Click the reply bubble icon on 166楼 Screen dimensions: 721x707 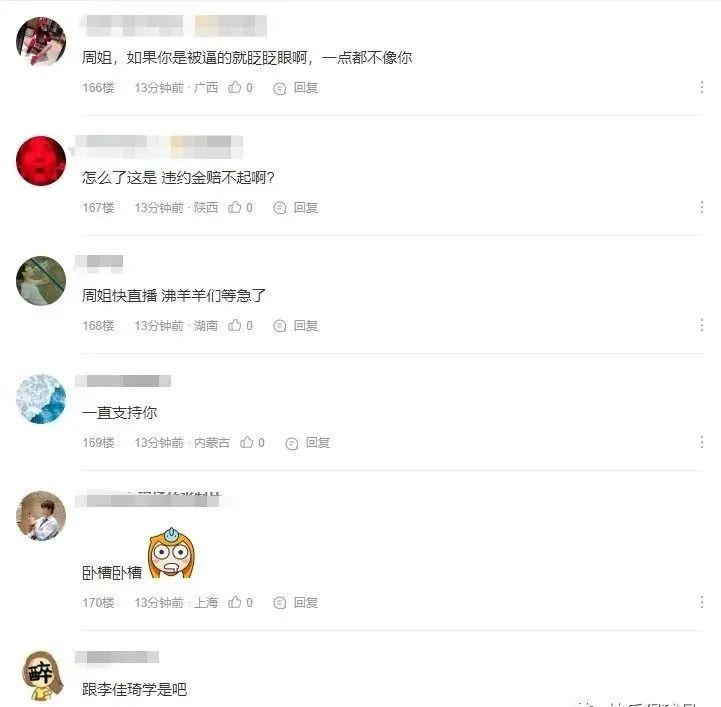280,88
